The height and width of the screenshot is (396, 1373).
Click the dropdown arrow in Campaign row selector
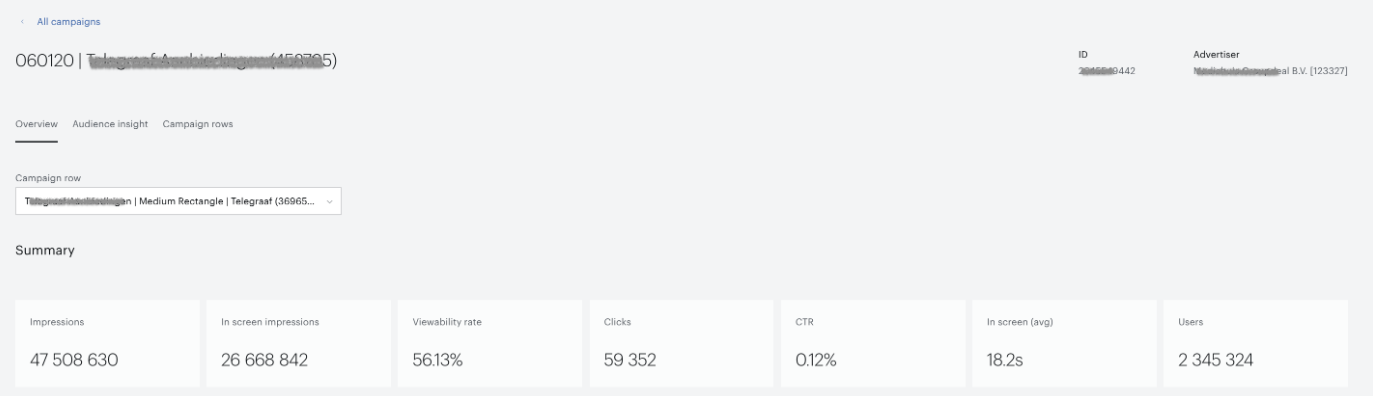(330, 201)
